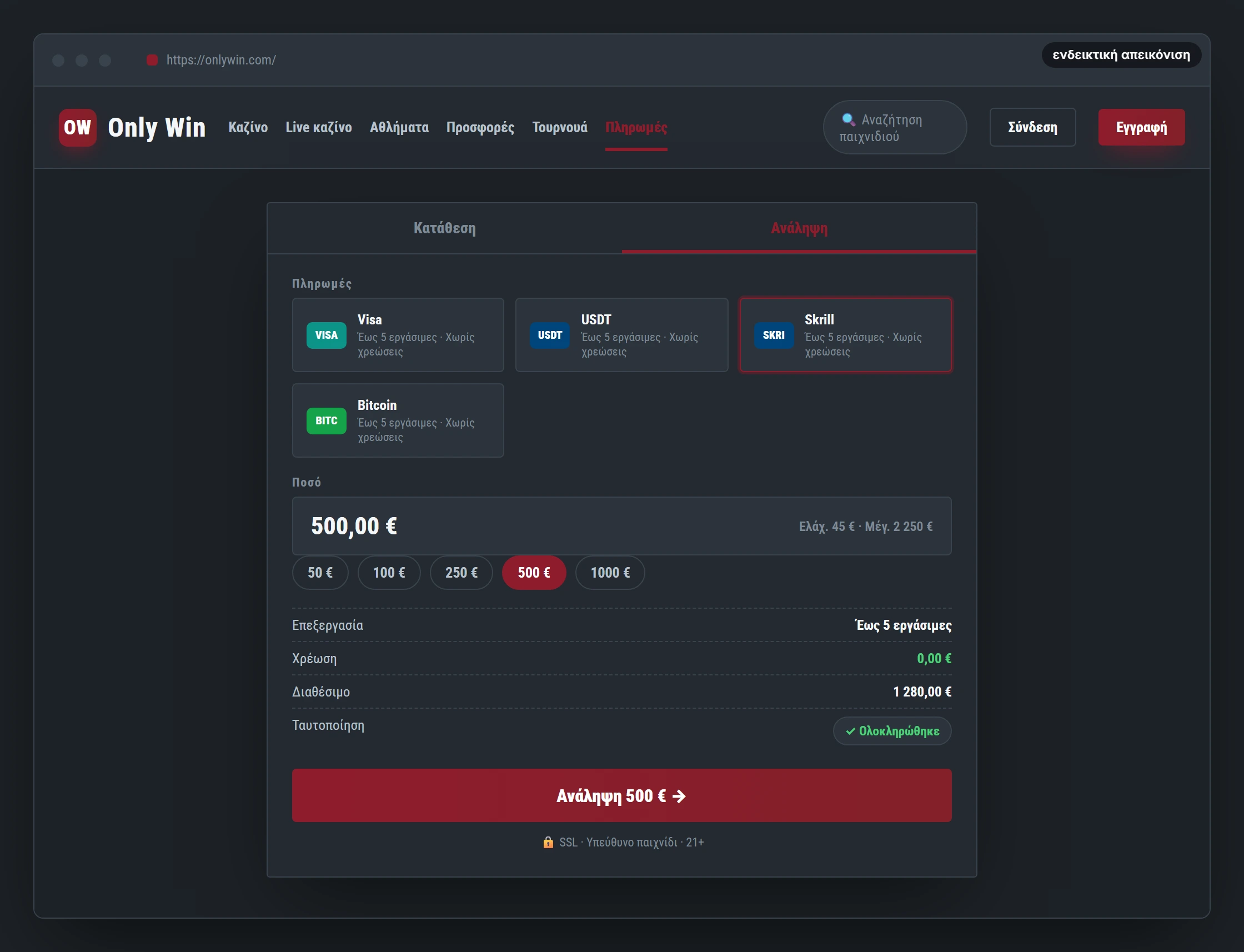Click the Σύνδεση login button
Screen dimensions: 1244x952
(1032, 128)
